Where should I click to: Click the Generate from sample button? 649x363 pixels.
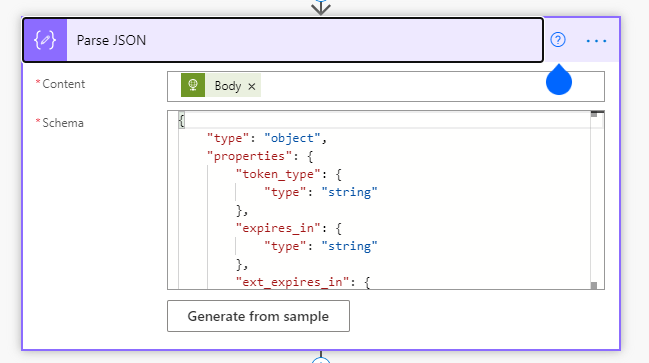[258, 316]
